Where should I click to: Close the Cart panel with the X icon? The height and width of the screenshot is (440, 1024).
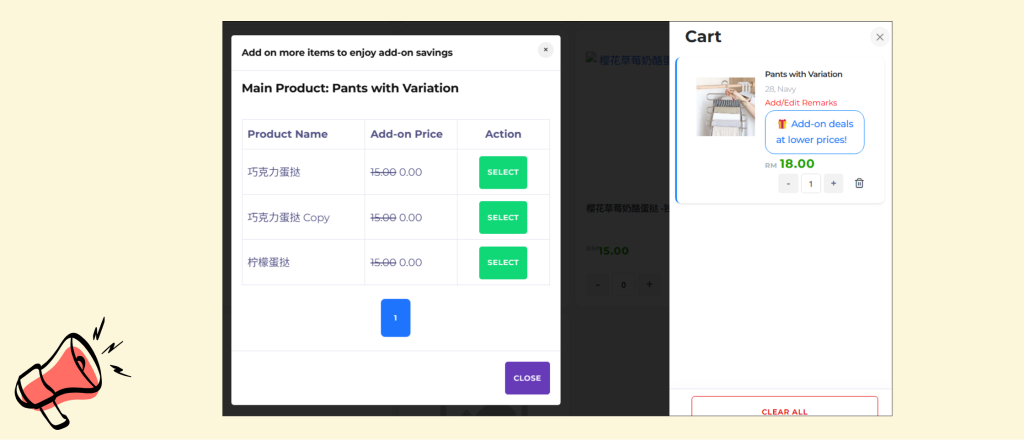[879, 37]
